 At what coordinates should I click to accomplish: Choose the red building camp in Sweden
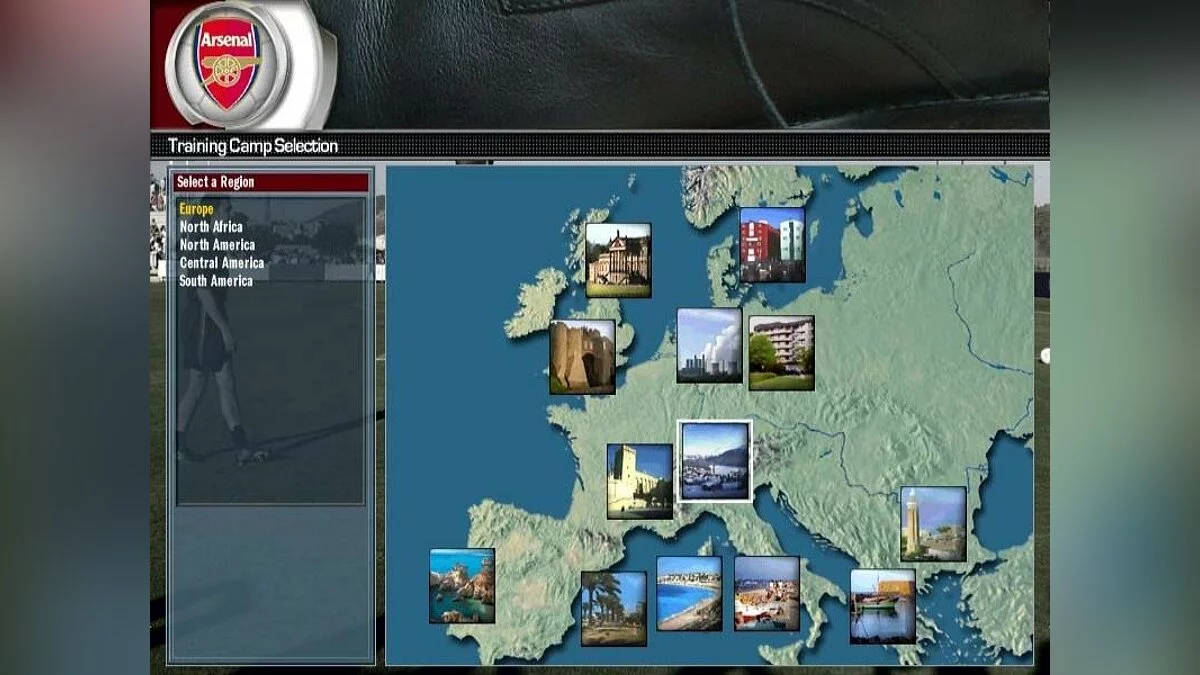[772, 245]
